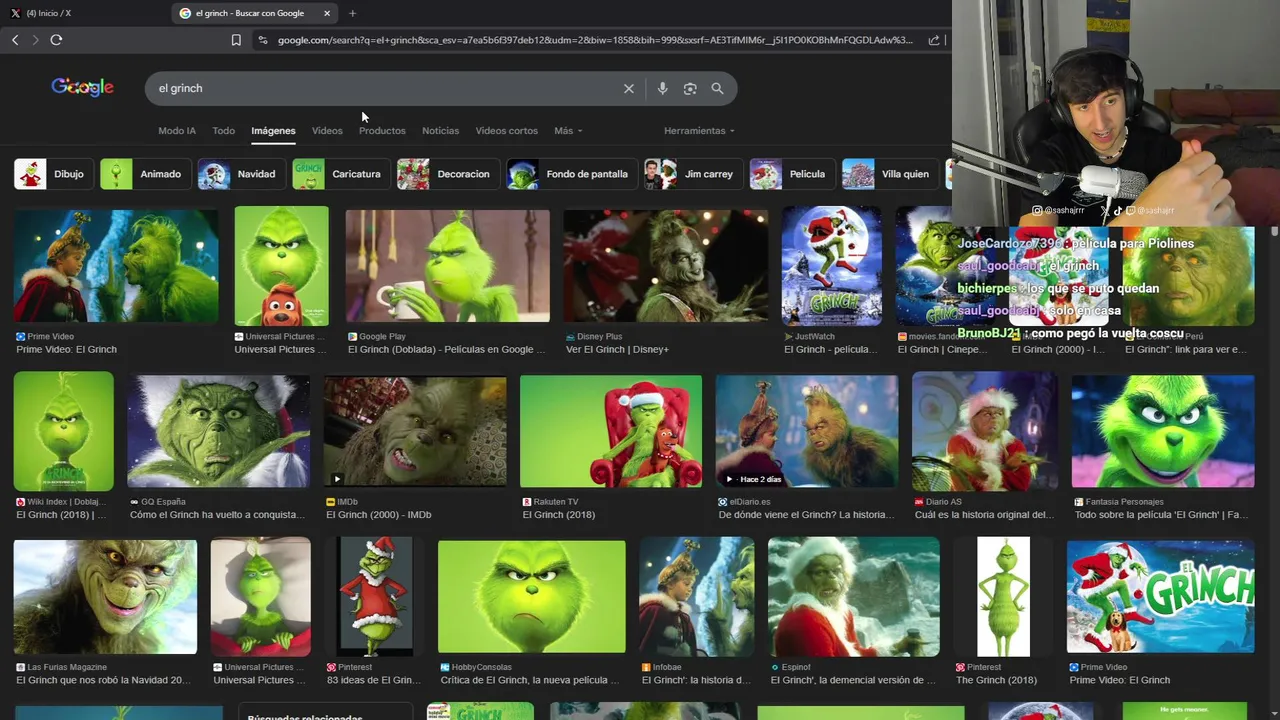
Task: Select the 'Videos cortos' tab
Action: (x=506, y=131)
